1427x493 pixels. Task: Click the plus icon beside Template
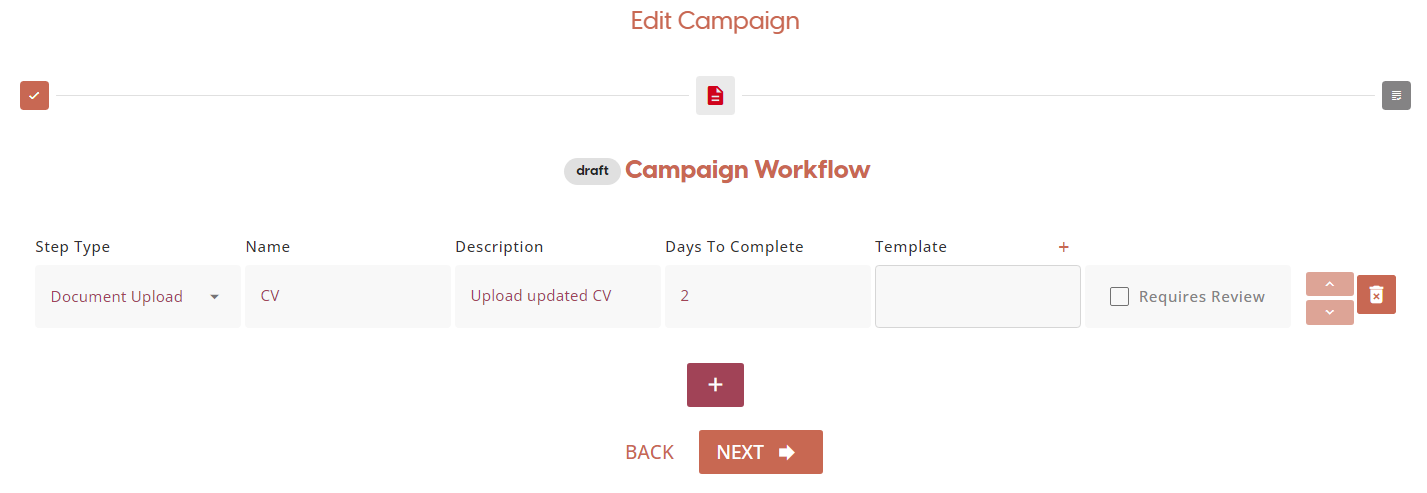point(1063,247)
